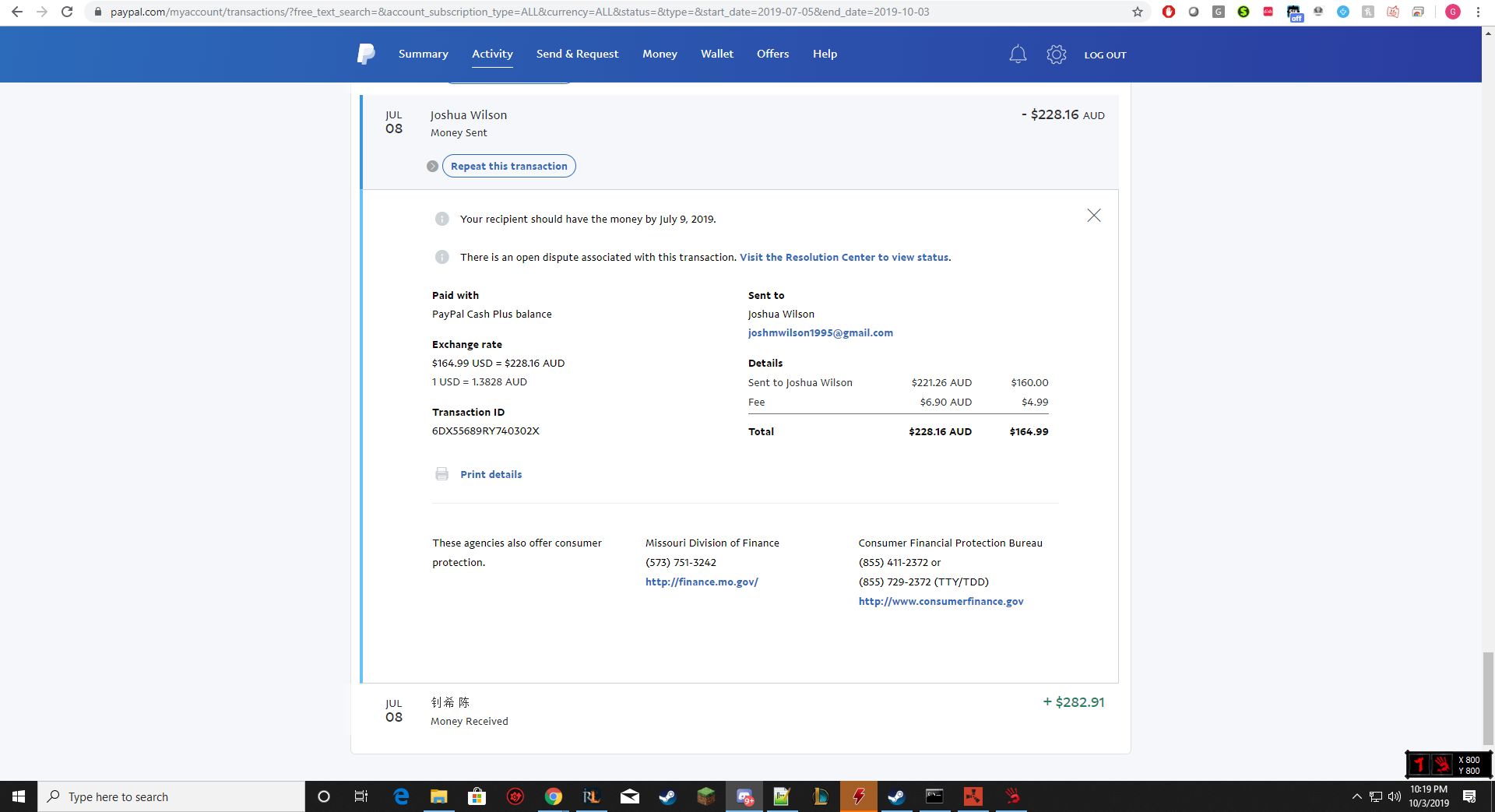Viewport: 1495px width, 812px height.
Task: Click Print details link
Action: [x=491, y=474]
